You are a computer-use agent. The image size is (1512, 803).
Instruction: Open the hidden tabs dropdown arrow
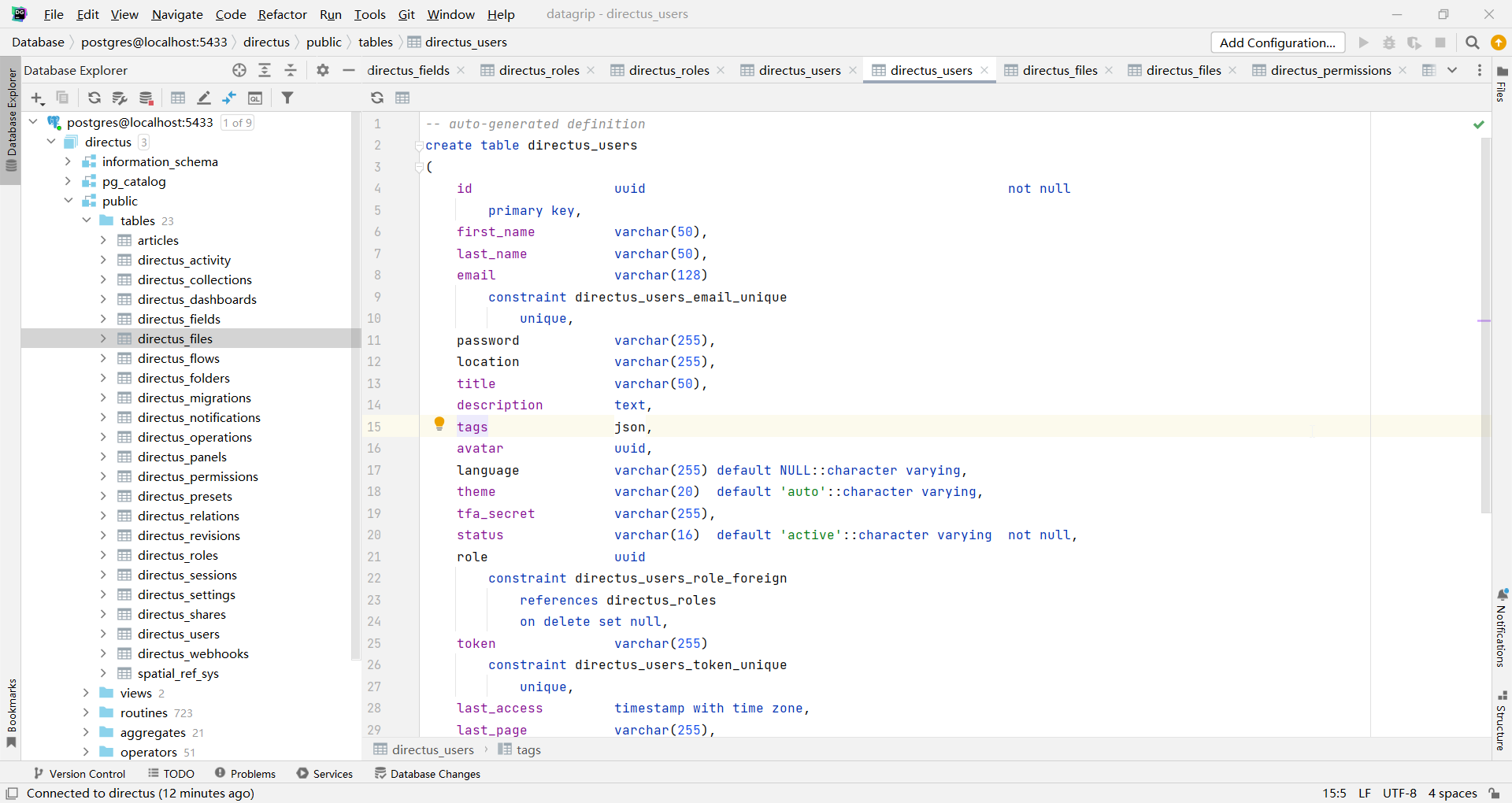pos(1452,70)
